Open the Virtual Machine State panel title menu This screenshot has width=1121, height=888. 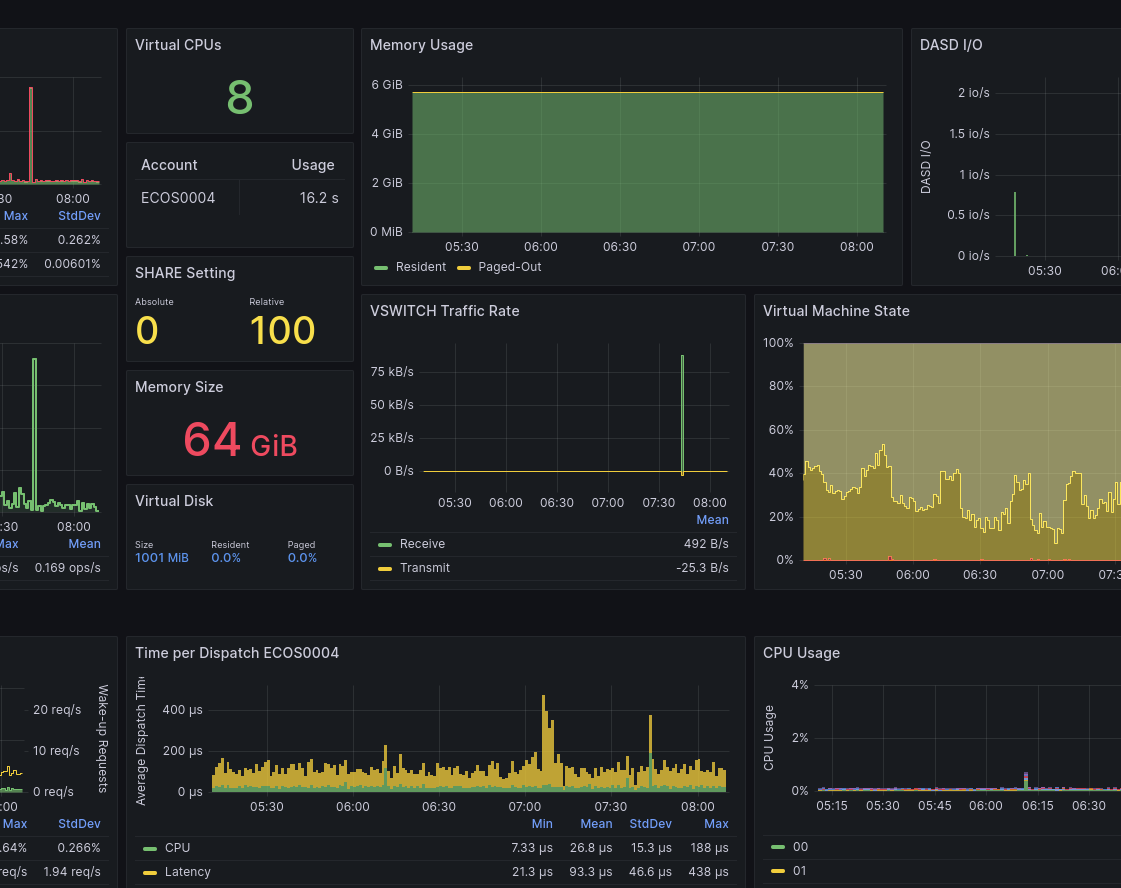tap(836, 311)
